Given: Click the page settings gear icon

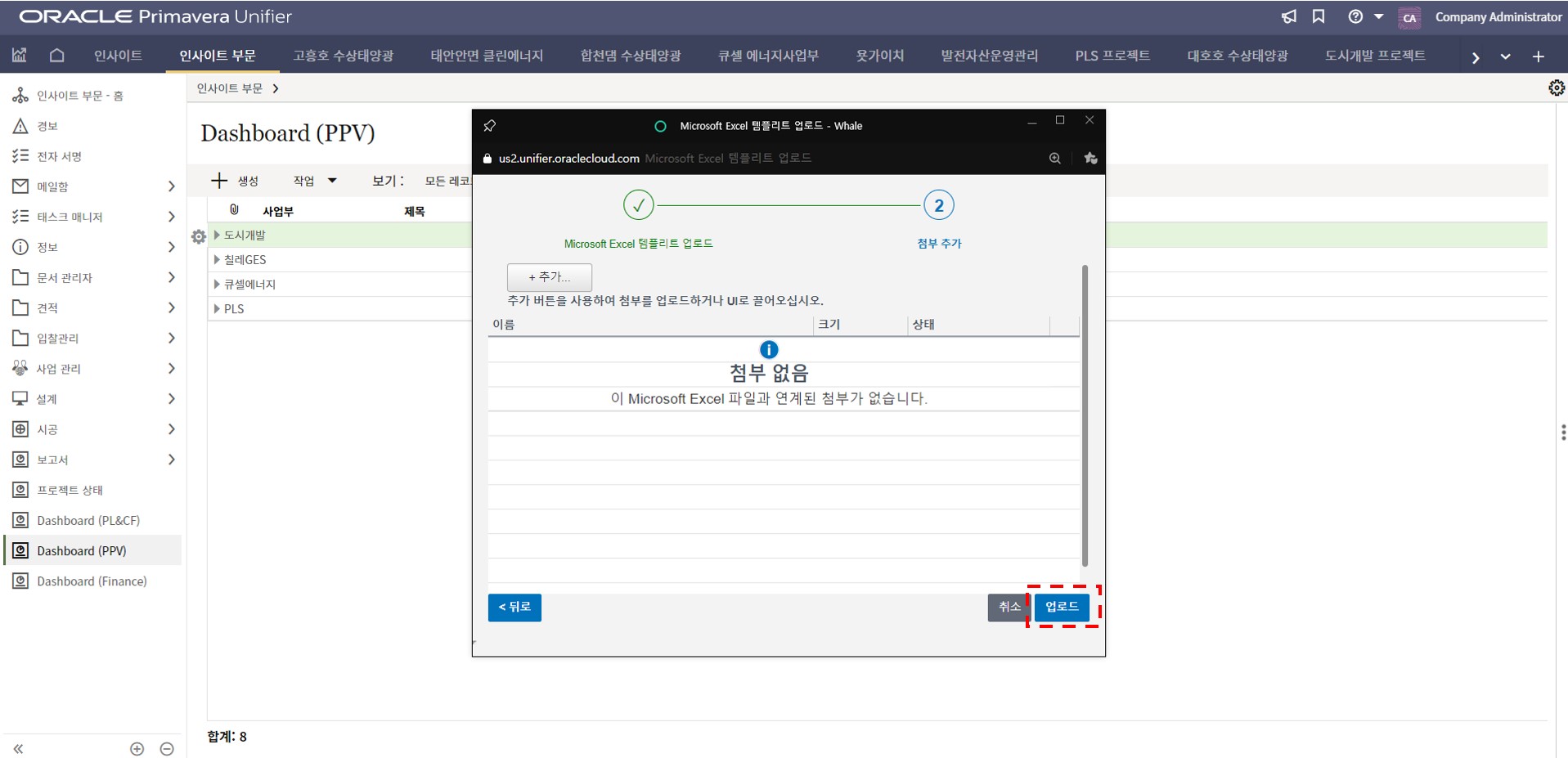Looking at the screenshot, I should click(x=1556, y=88).
